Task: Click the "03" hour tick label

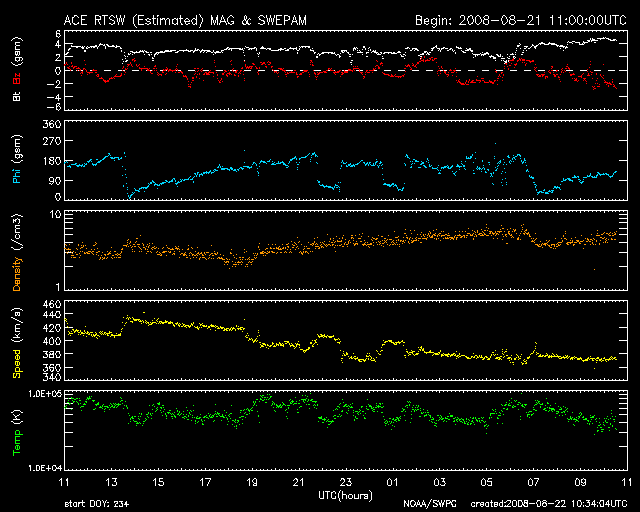Action: 440,483
